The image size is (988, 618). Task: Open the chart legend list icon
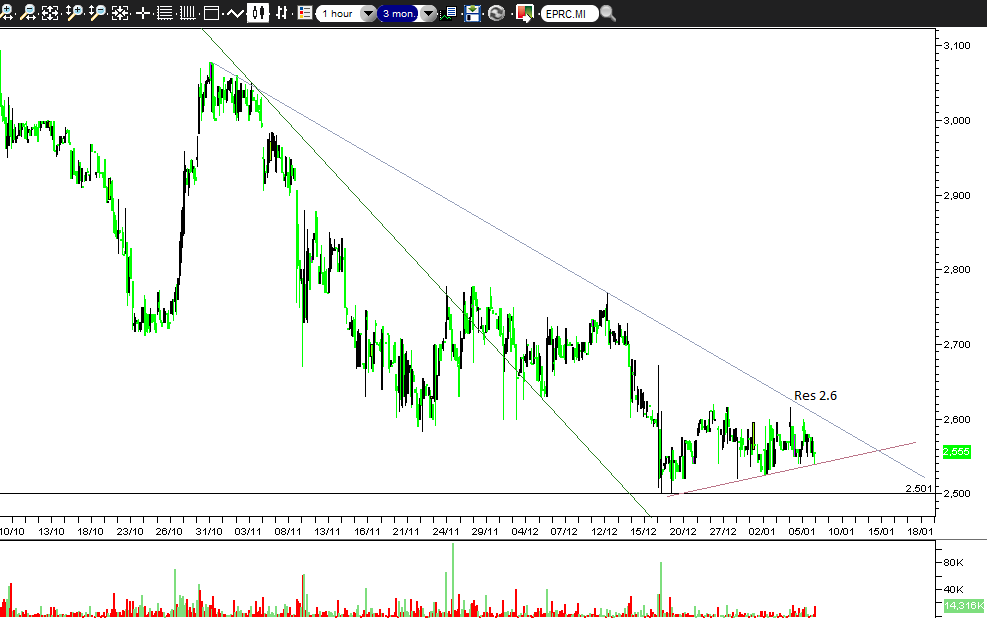pos(305,13)
